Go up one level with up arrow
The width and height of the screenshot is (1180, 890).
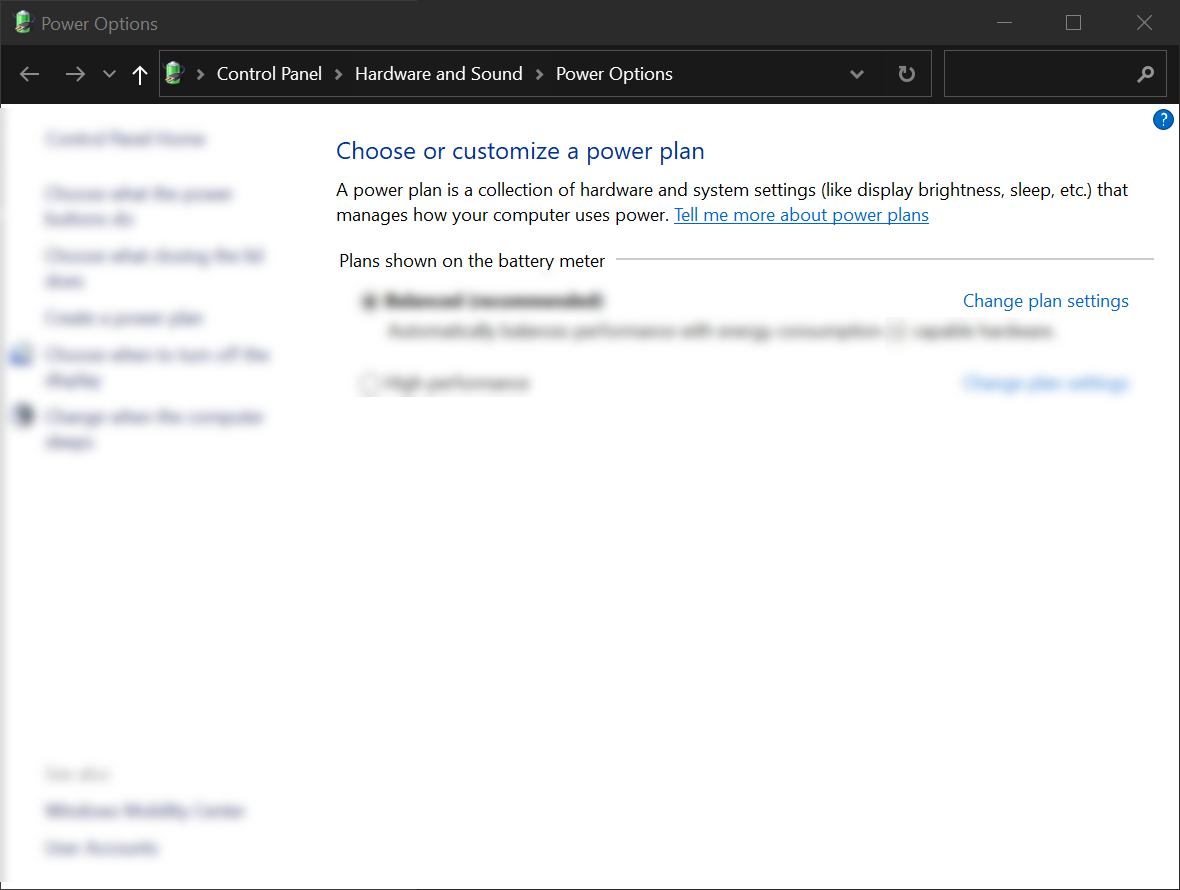[139, 74]
